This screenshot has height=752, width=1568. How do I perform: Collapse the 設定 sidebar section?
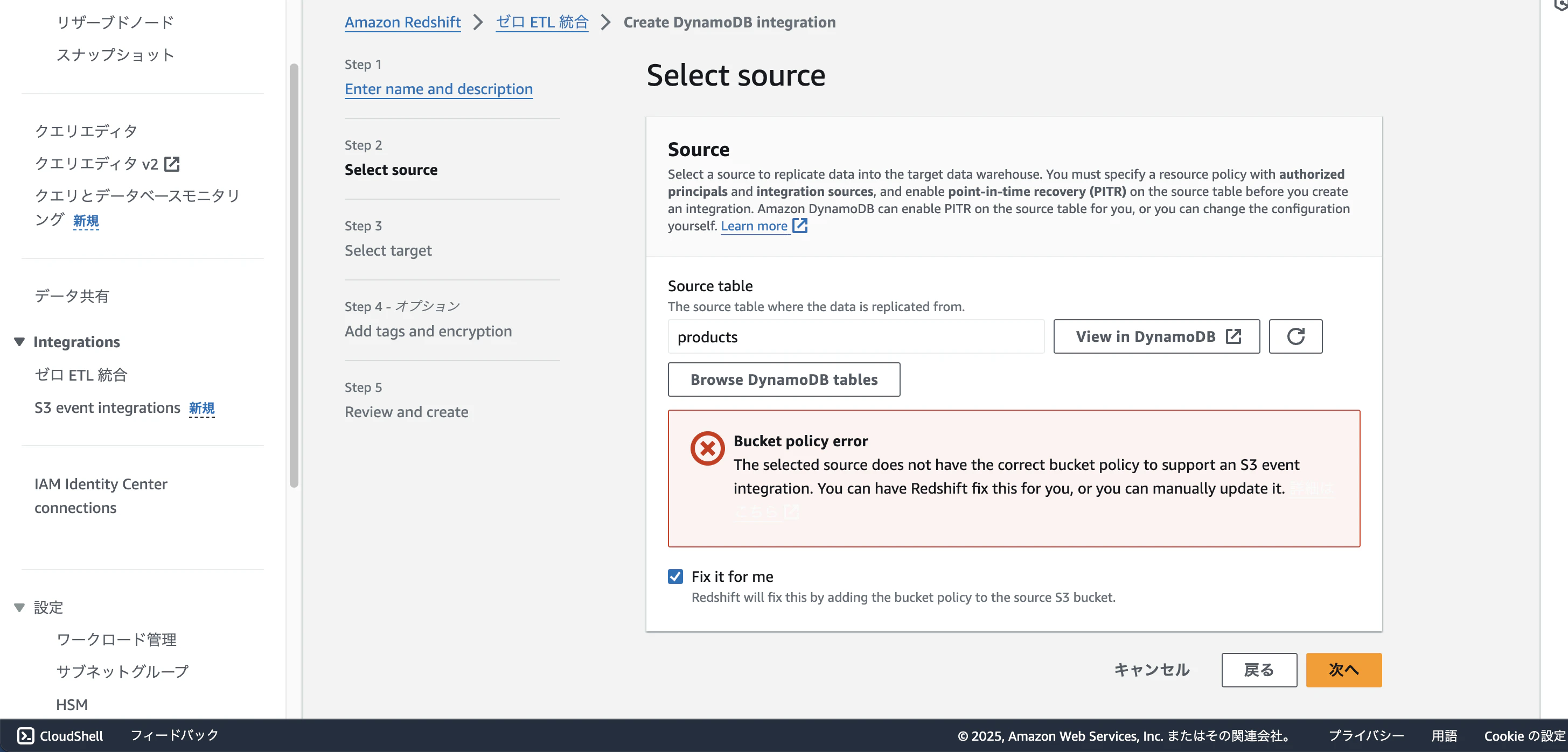coord(19,607)
